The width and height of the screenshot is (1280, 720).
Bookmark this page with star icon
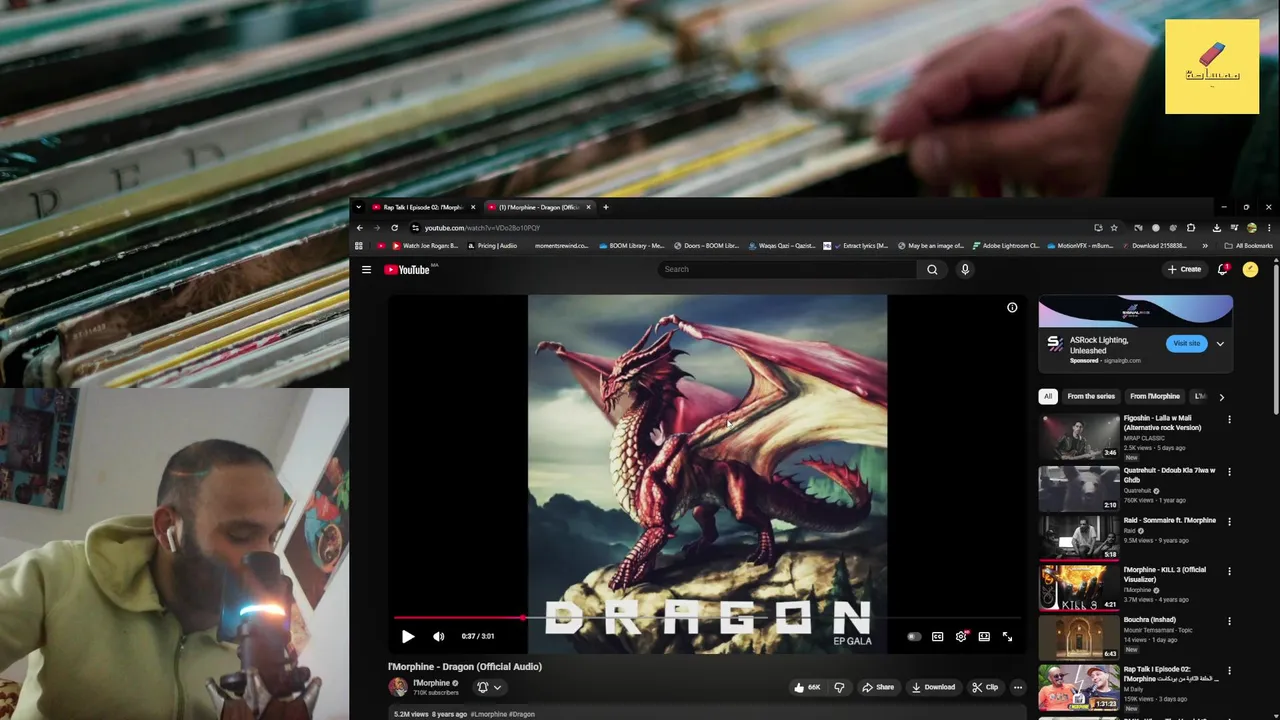1114,228
